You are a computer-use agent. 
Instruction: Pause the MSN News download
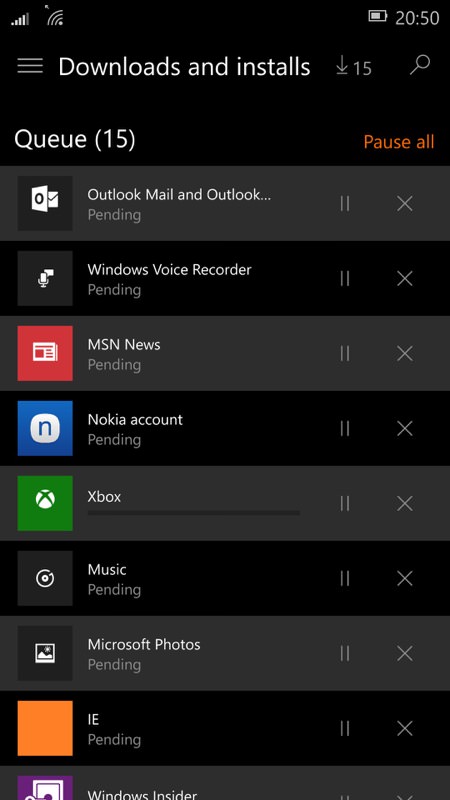pyautogui.click(x=345, y=354)
